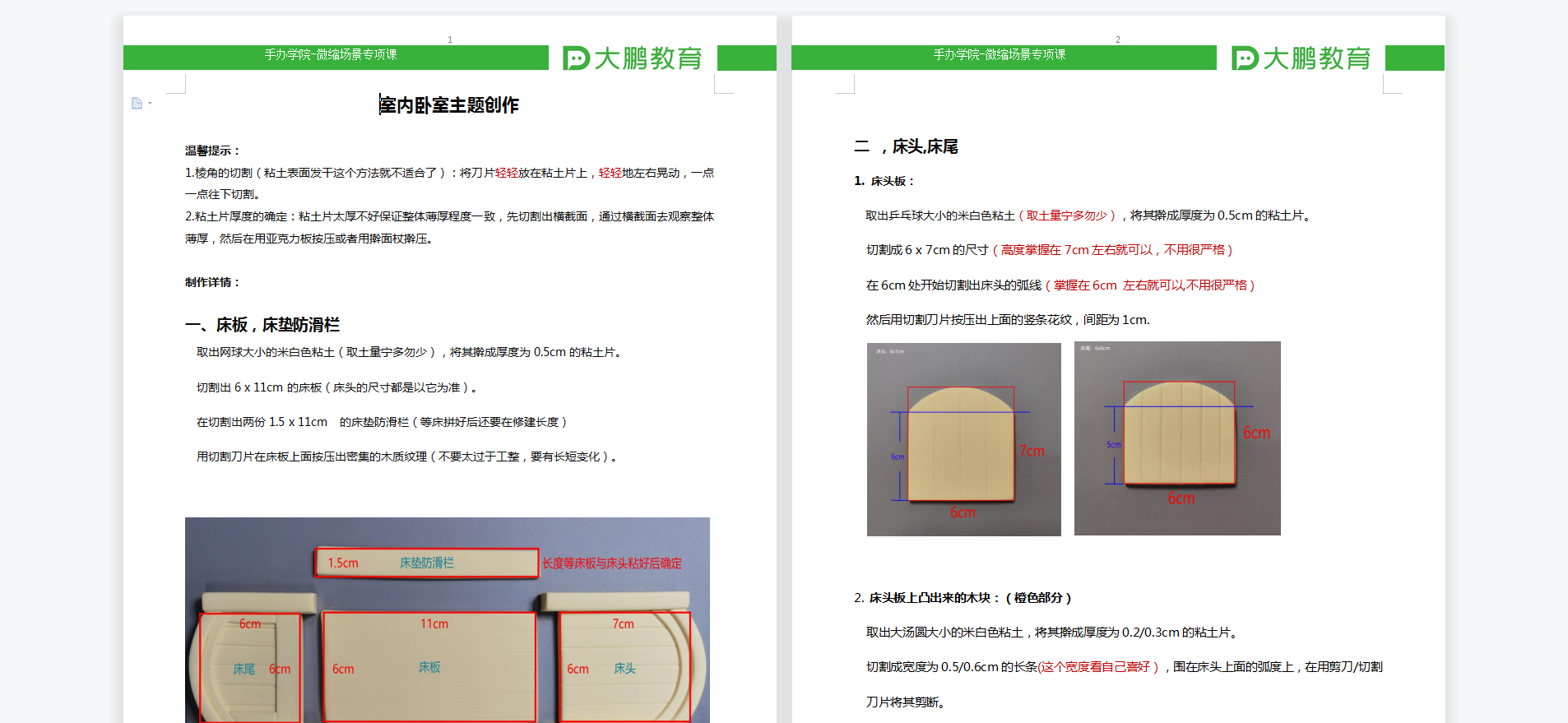The image size is (1568, 723).
Task: Click page number 2 above the header
Action: coord(1117,39)
